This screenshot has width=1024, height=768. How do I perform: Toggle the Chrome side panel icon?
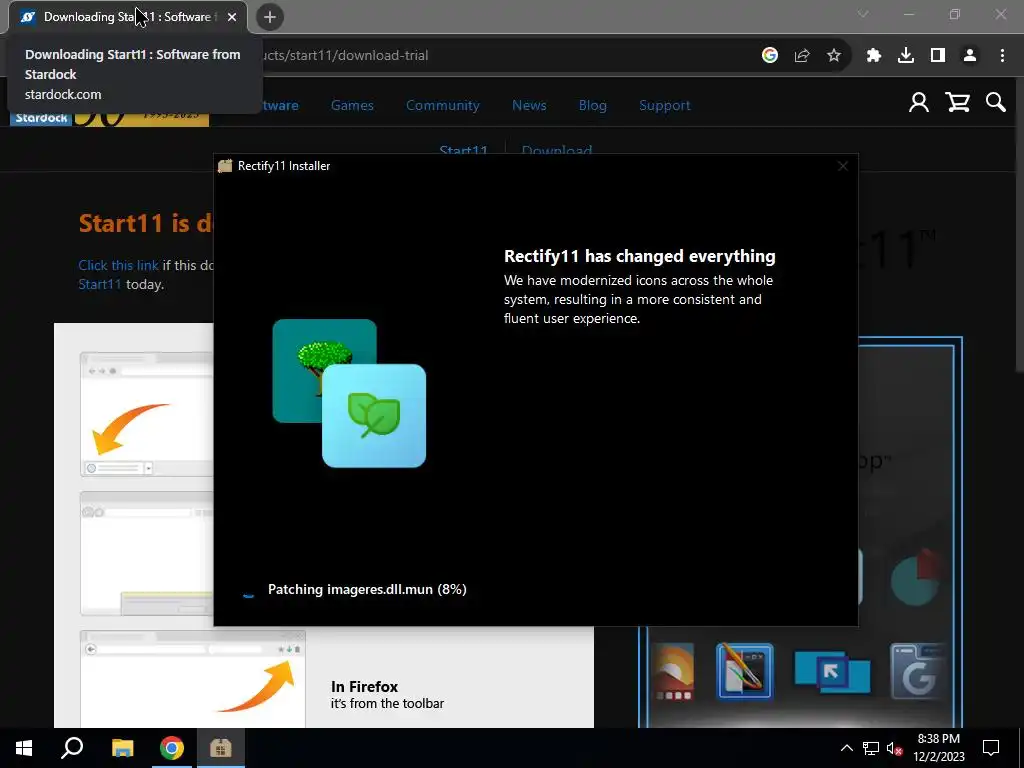pyautogui.click(x=938, y=56)
